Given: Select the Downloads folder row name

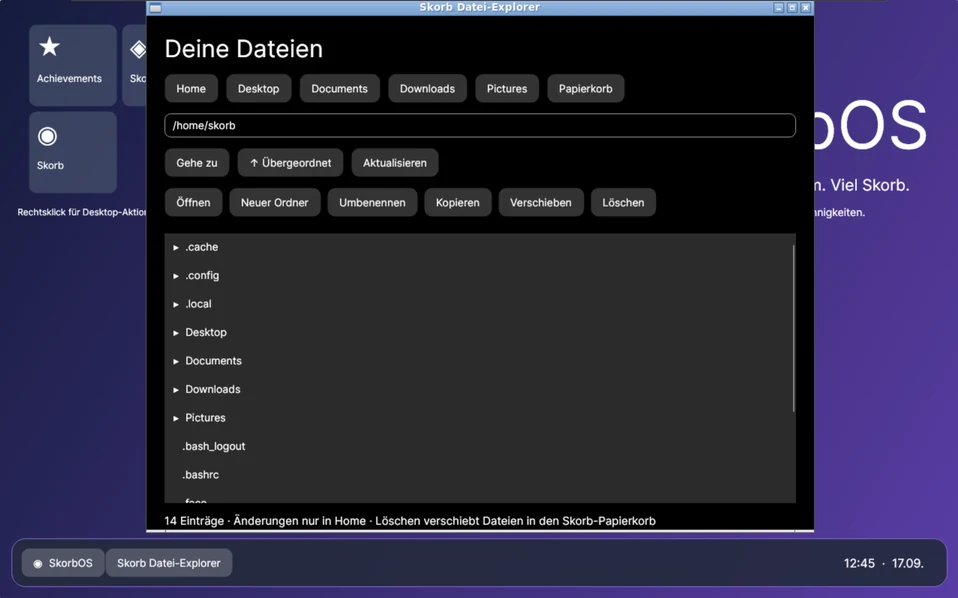Looking at the screenshot, I should pyautogui.click(x=213, y=389).
